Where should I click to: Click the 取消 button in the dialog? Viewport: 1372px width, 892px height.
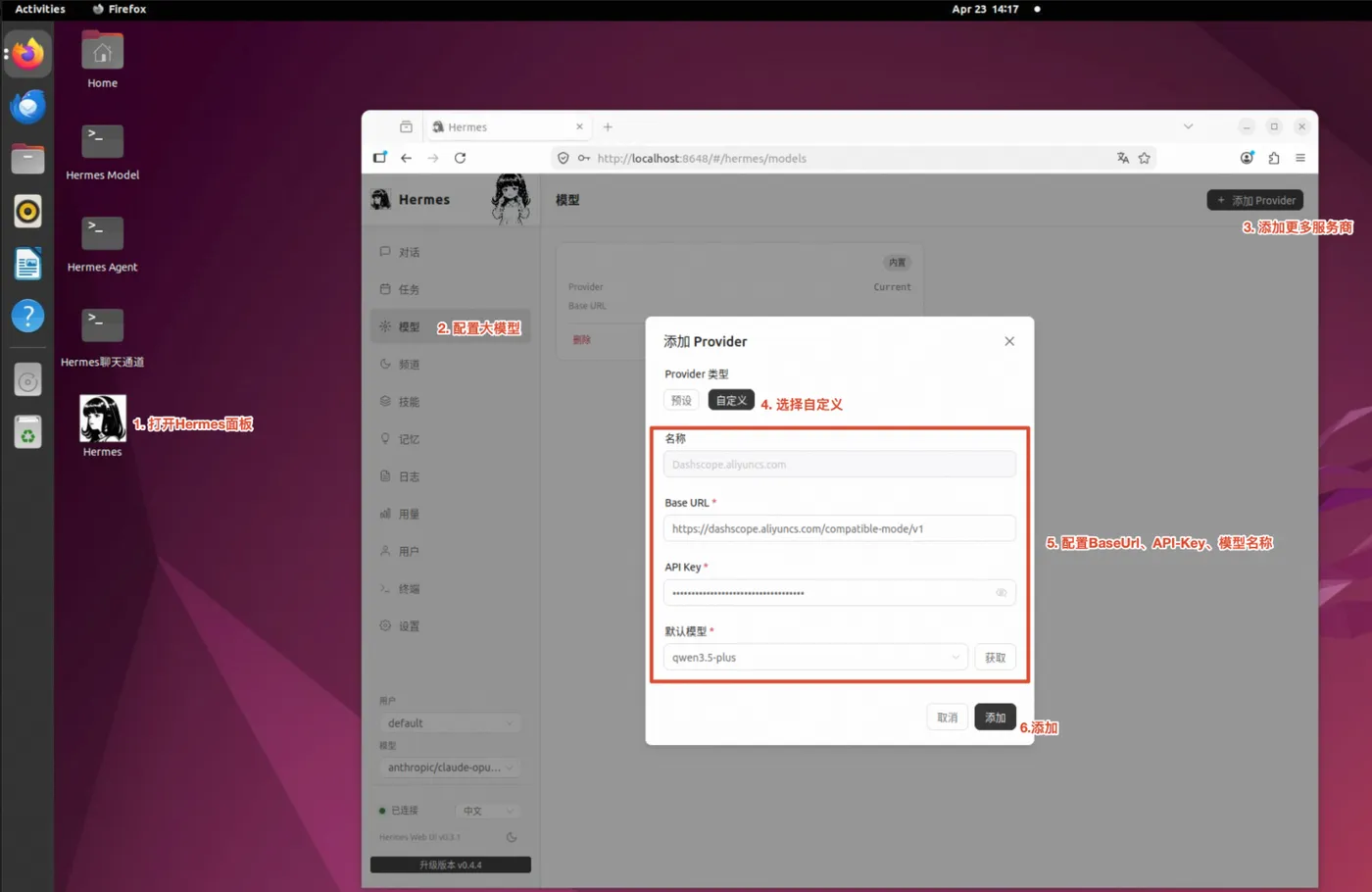[x=947, y=718]
